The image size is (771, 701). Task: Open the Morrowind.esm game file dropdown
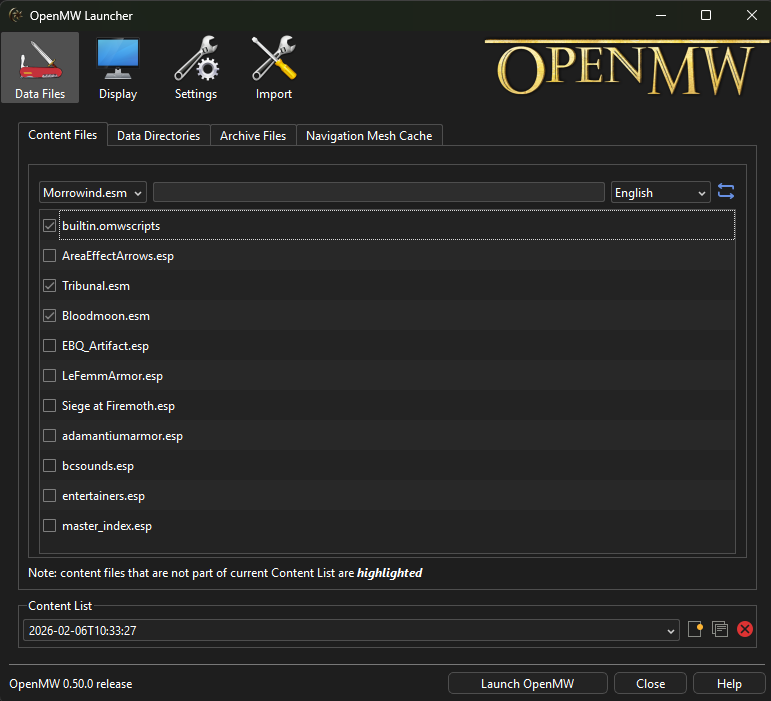click(92, 192)
